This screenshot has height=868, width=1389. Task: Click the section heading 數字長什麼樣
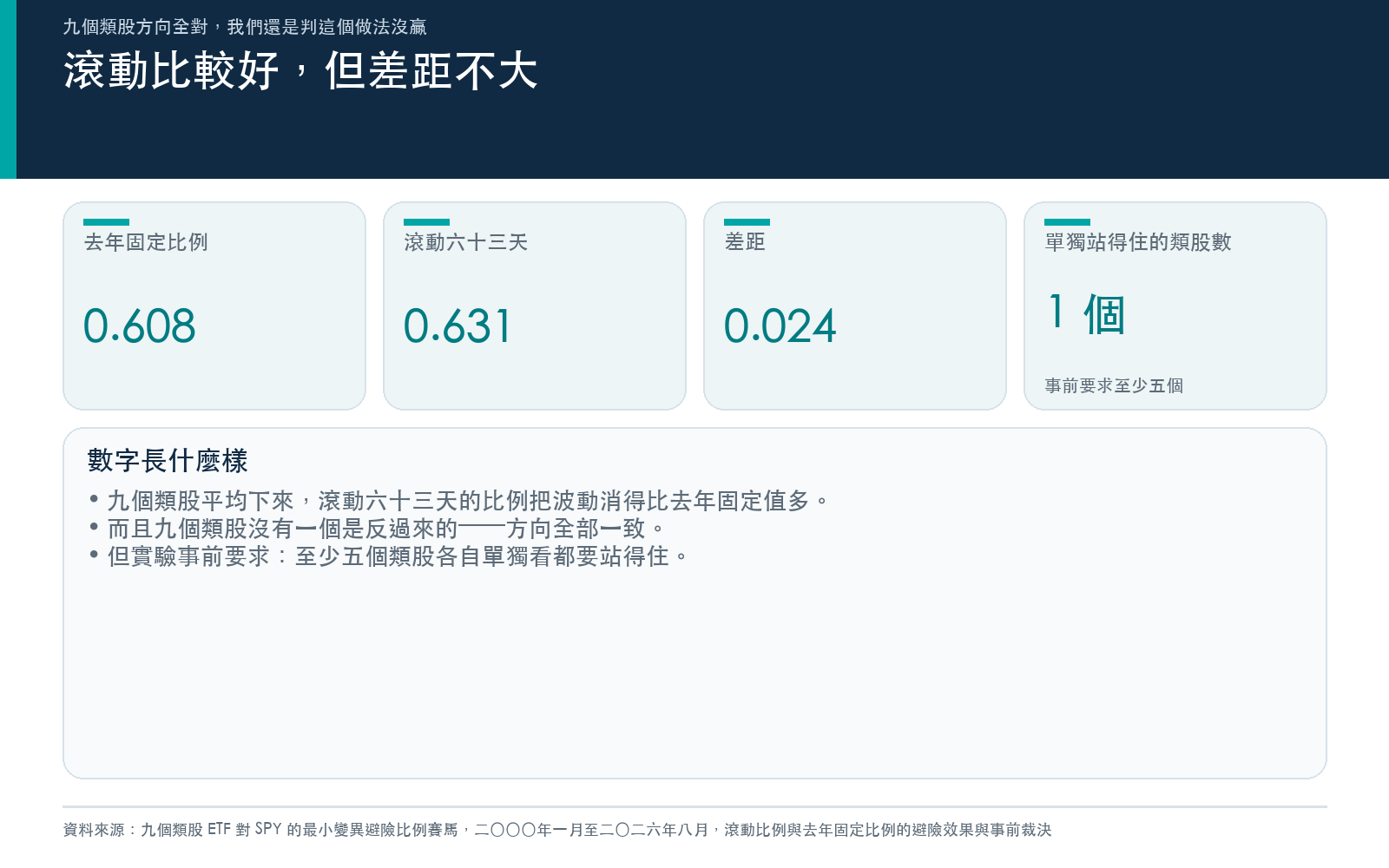coord(168,460)
